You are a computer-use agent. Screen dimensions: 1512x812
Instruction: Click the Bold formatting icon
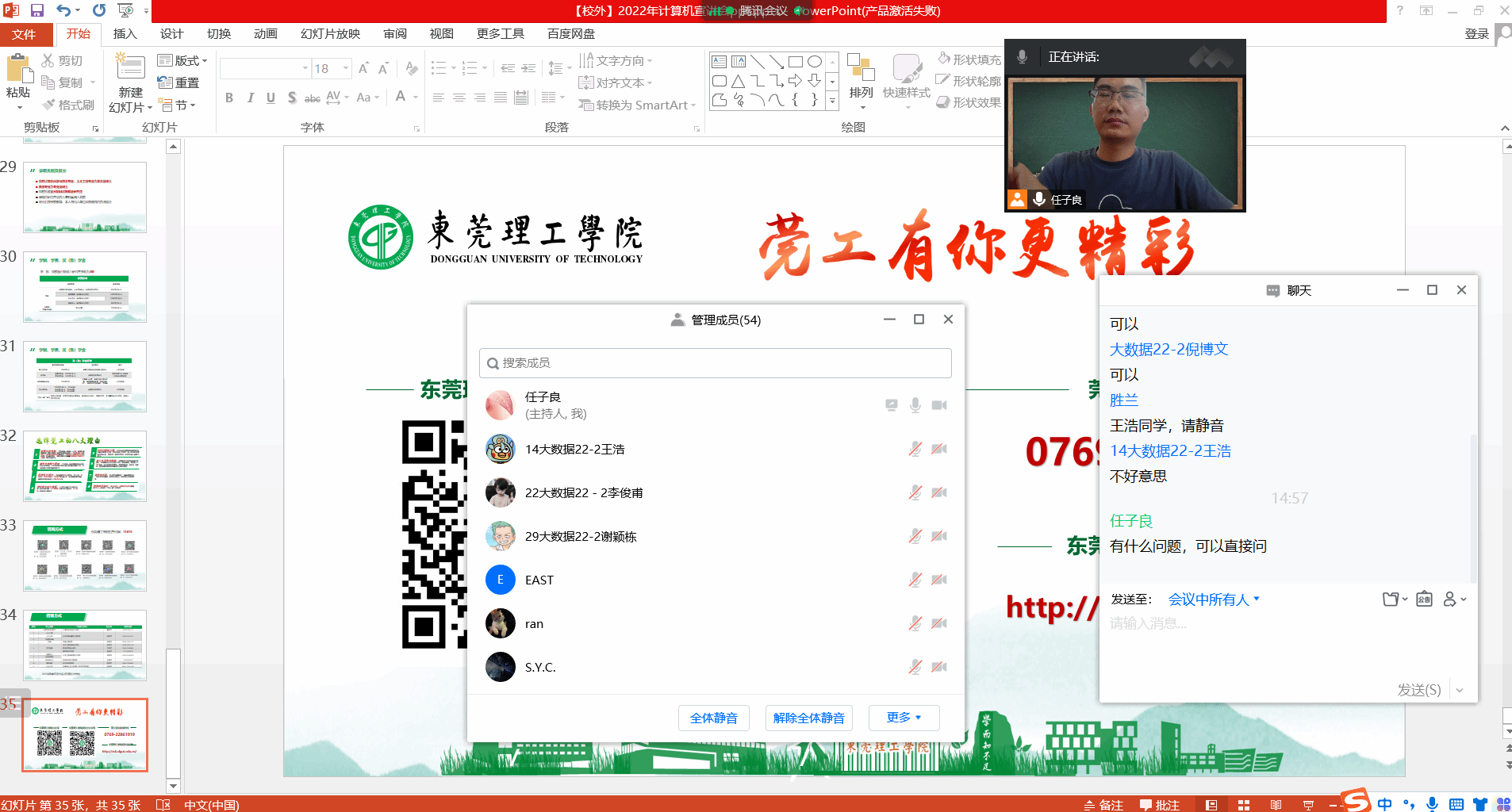click(x=229, y=98)
